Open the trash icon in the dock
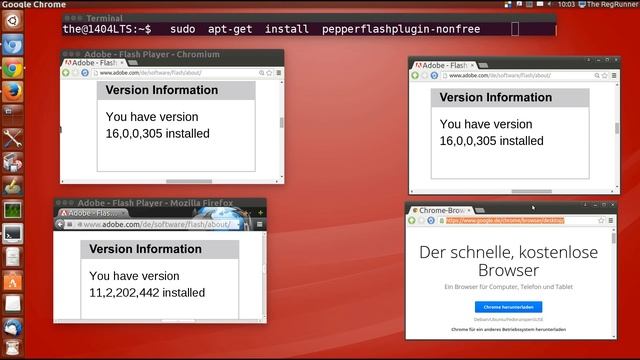The image size is (640, 360). pos(13,348)
